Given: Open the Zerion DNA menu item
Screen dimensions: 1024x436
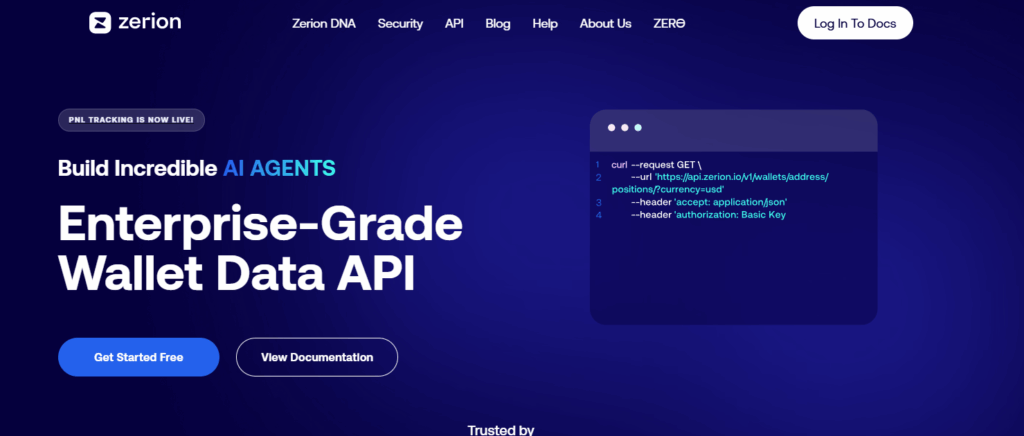Looking at the screenshot, I should tap(324, 23).
